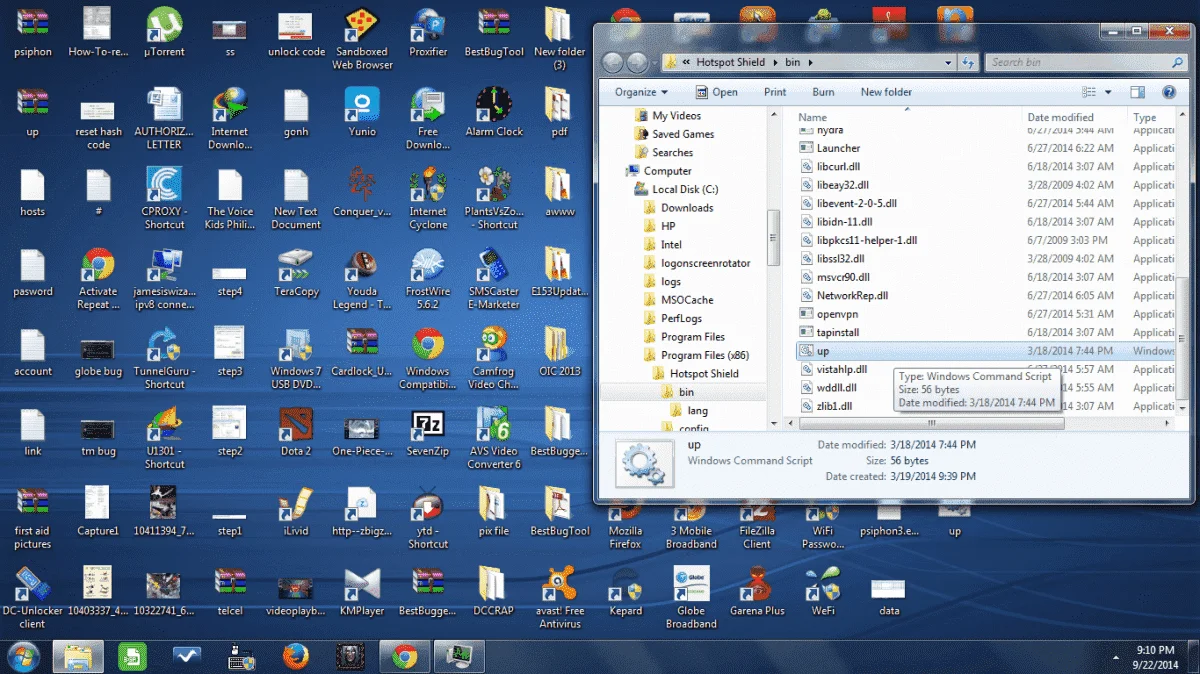Select the Dota 2 desktop icon

point(296,431)
